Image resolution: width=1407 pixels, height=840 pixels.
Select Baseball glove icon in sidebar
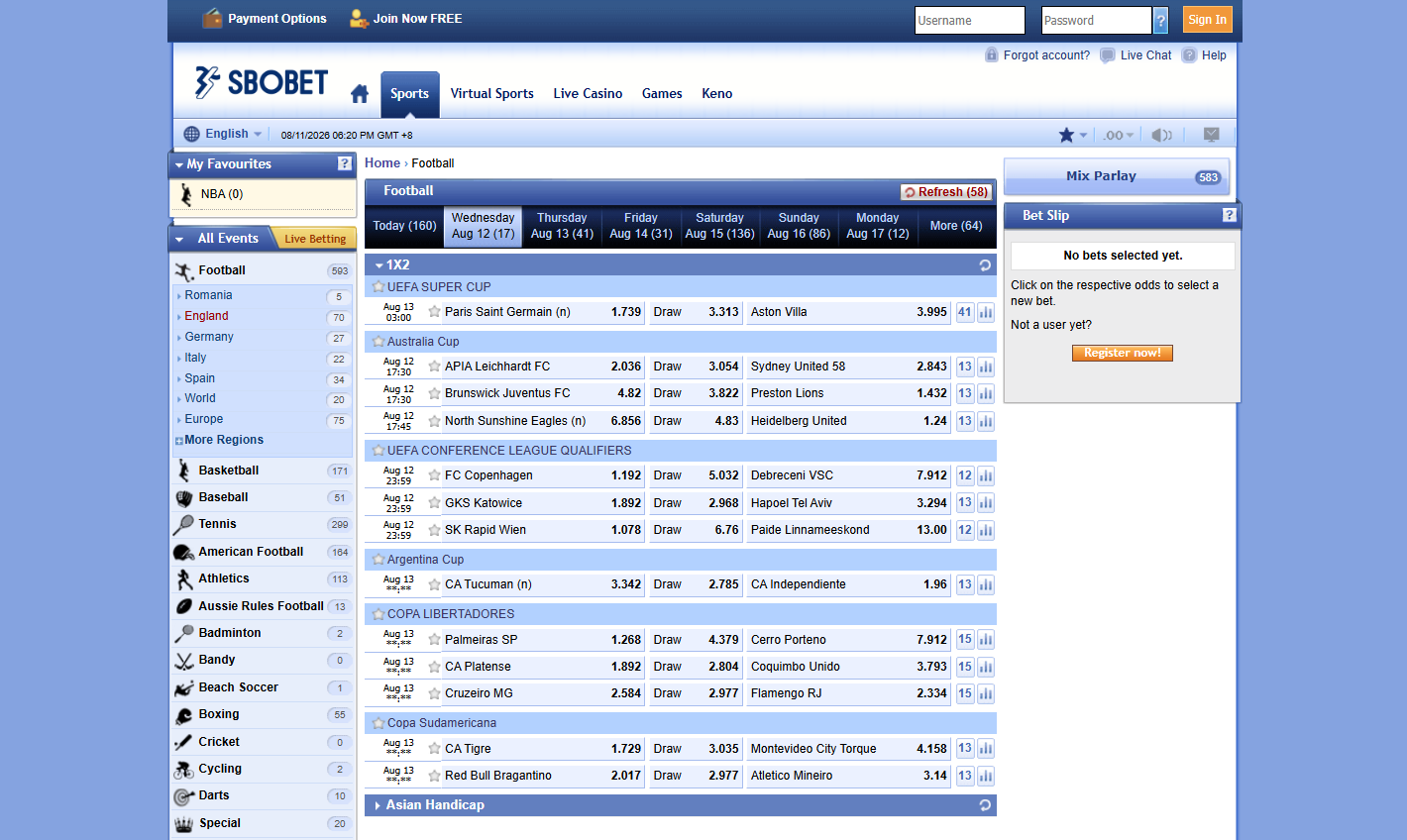coord(184,498)
